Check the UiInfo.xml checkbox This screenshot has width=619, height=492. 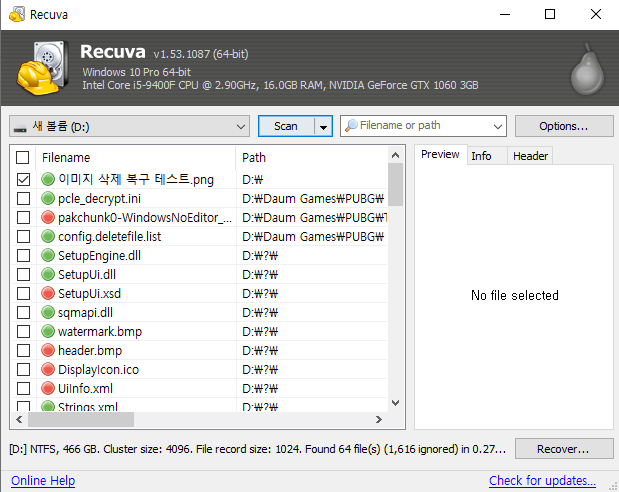[x=23, y=388]
